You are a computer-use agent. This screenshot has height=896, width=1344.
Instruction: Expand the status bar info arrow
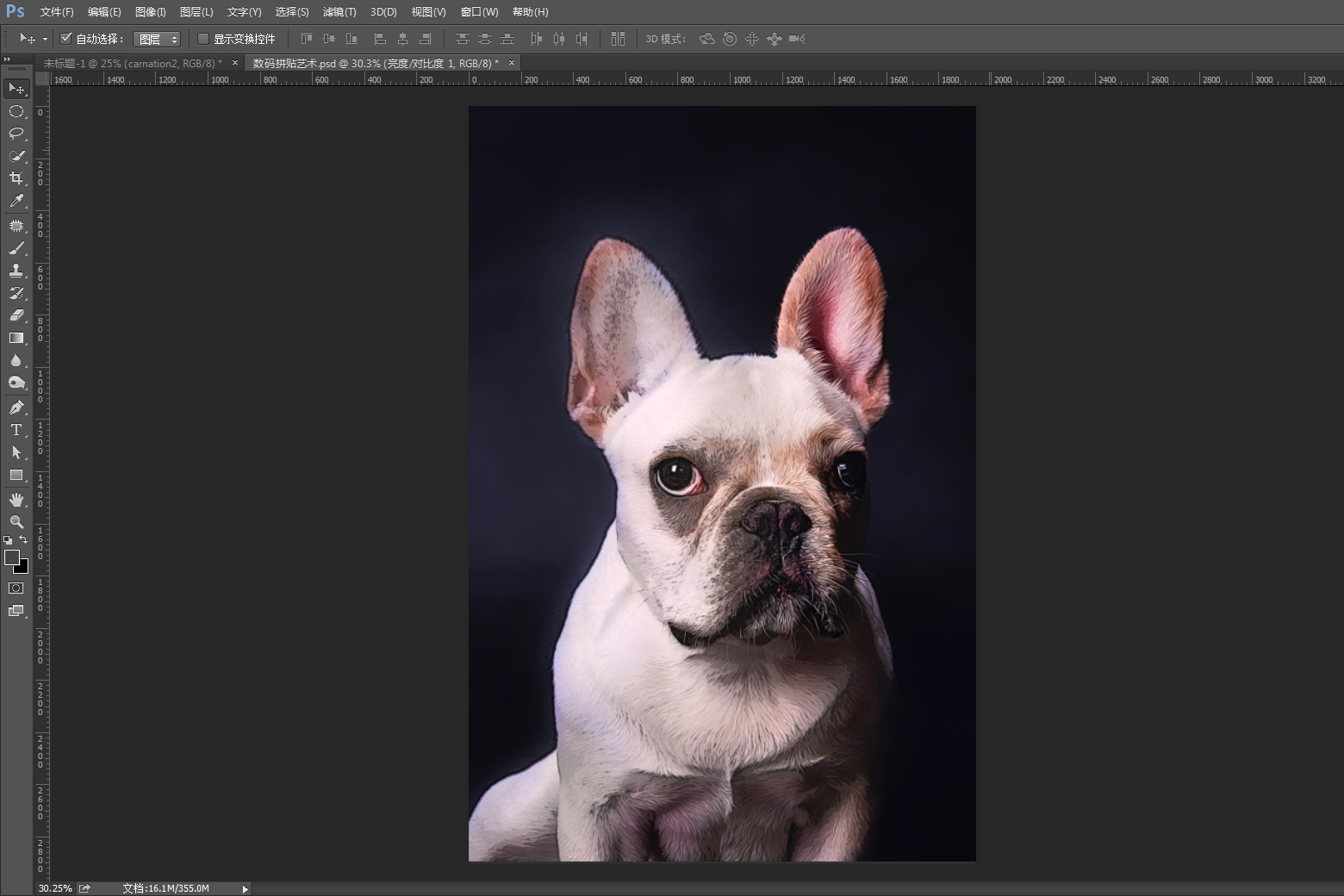(x=246, y=889)
